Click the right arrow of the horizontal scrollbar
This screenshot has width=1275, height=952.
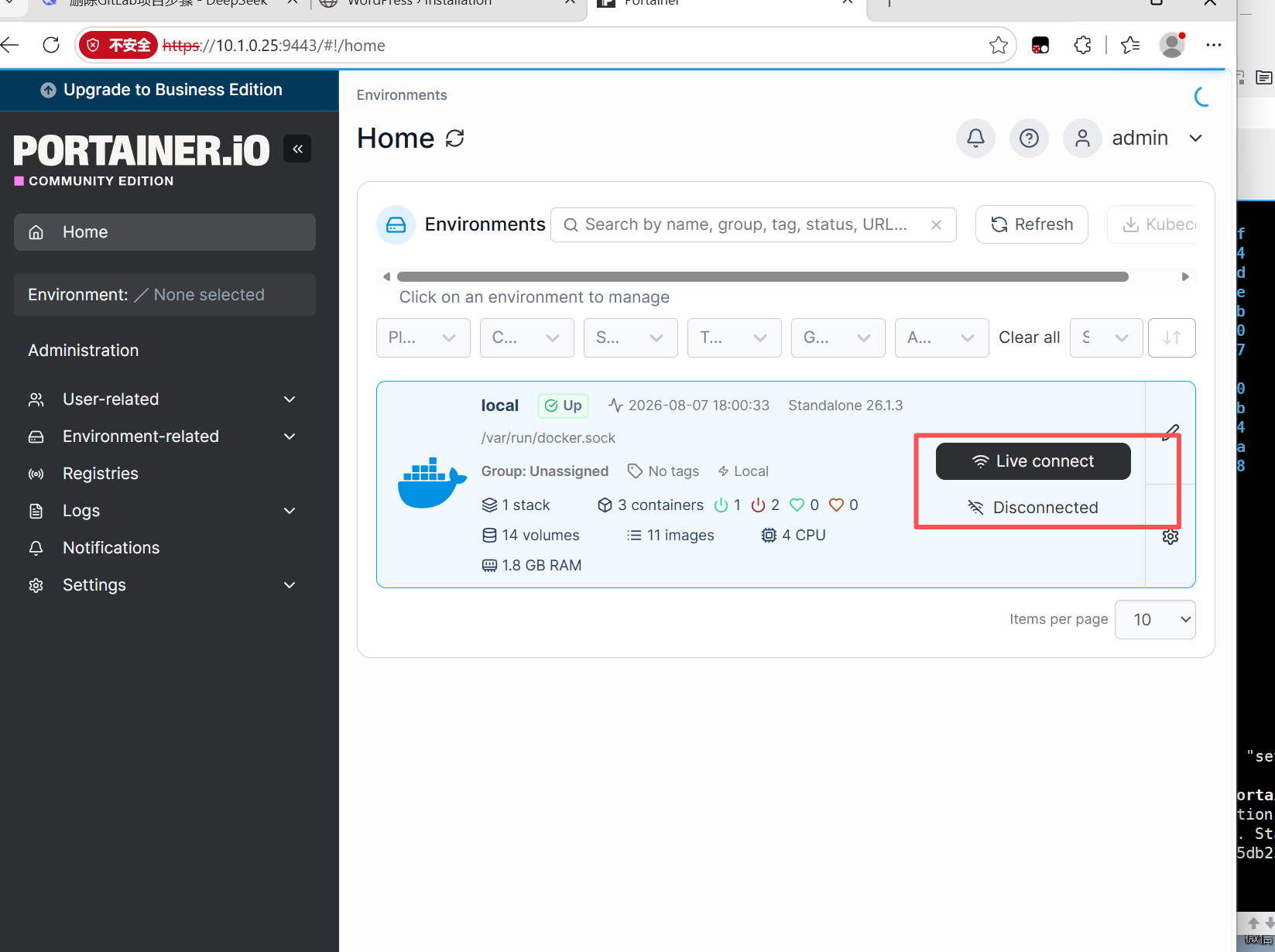[x=1185, y=277]
